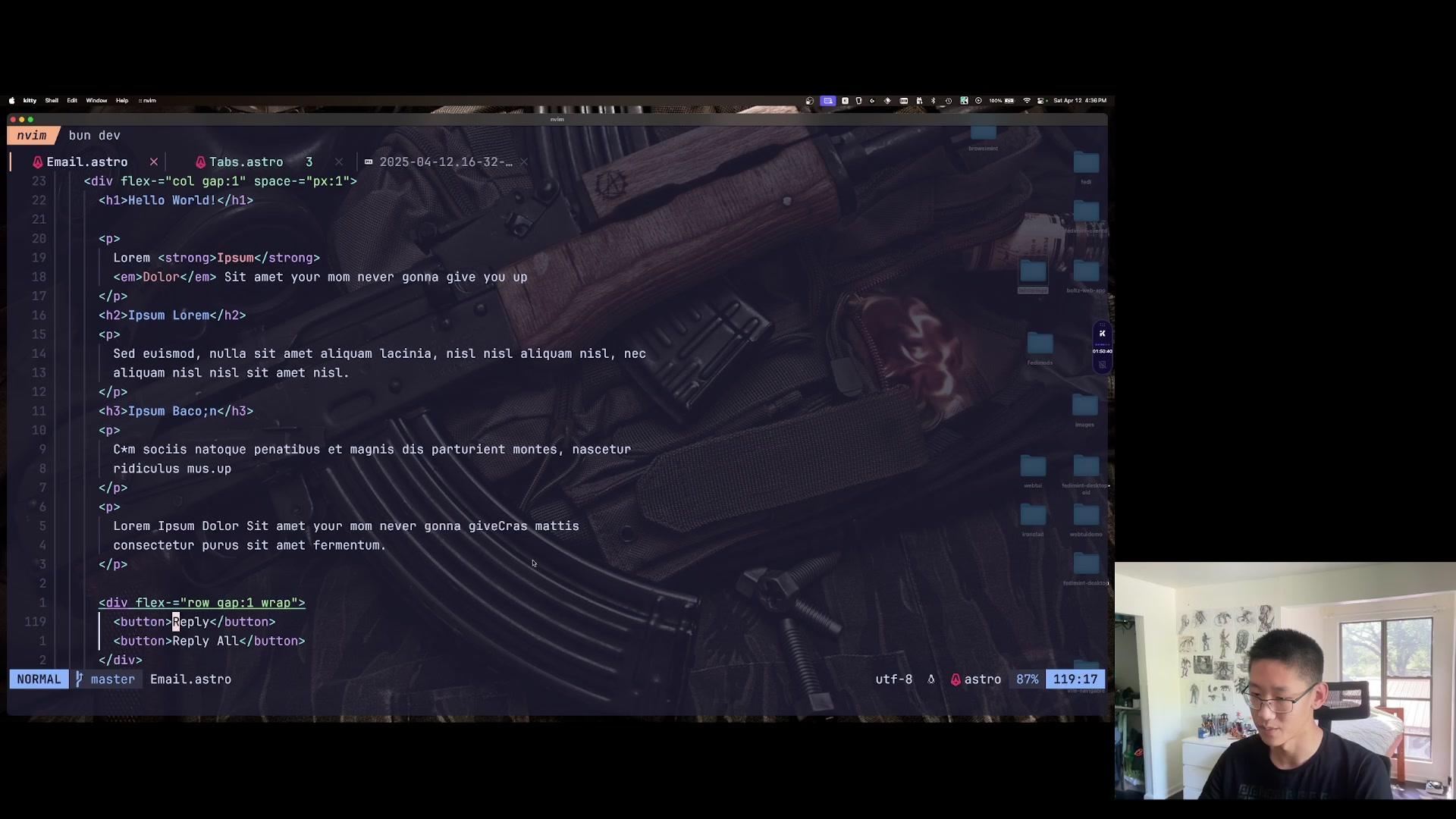Open the 2025-04-12.16-32 buffer tab
This screenshot has height=819, width=1456.
[x=445, y=162]
